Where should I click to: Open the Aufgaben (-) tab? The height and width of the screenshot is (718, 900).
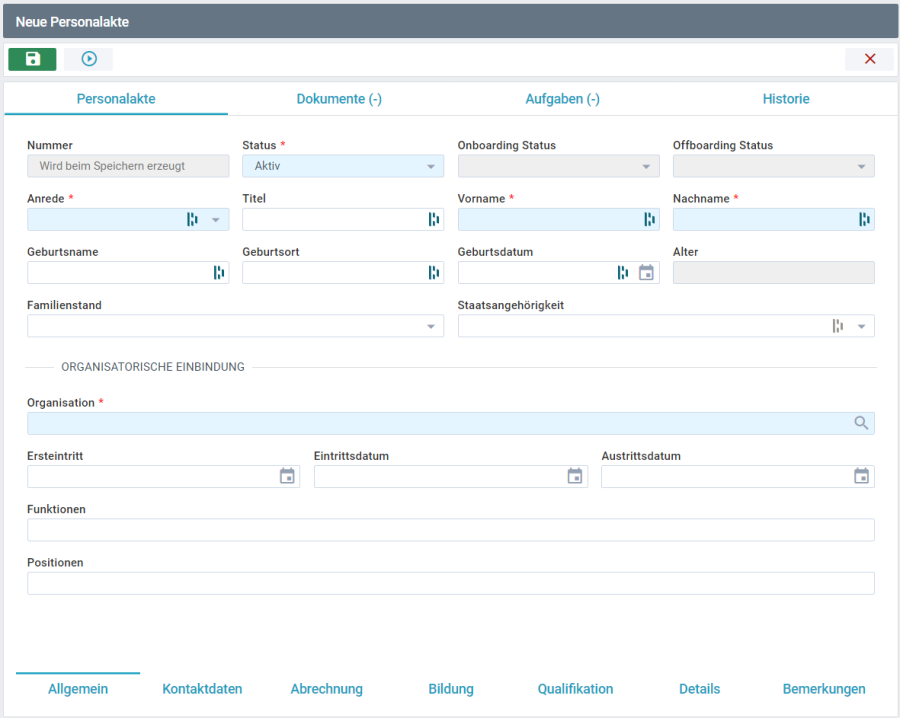(562, 99)
